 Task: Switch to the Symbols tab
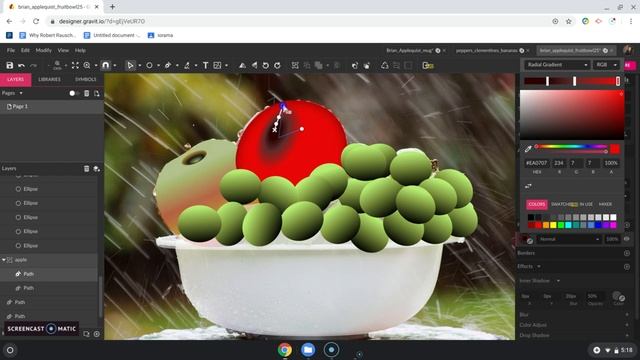click(86, 79)
